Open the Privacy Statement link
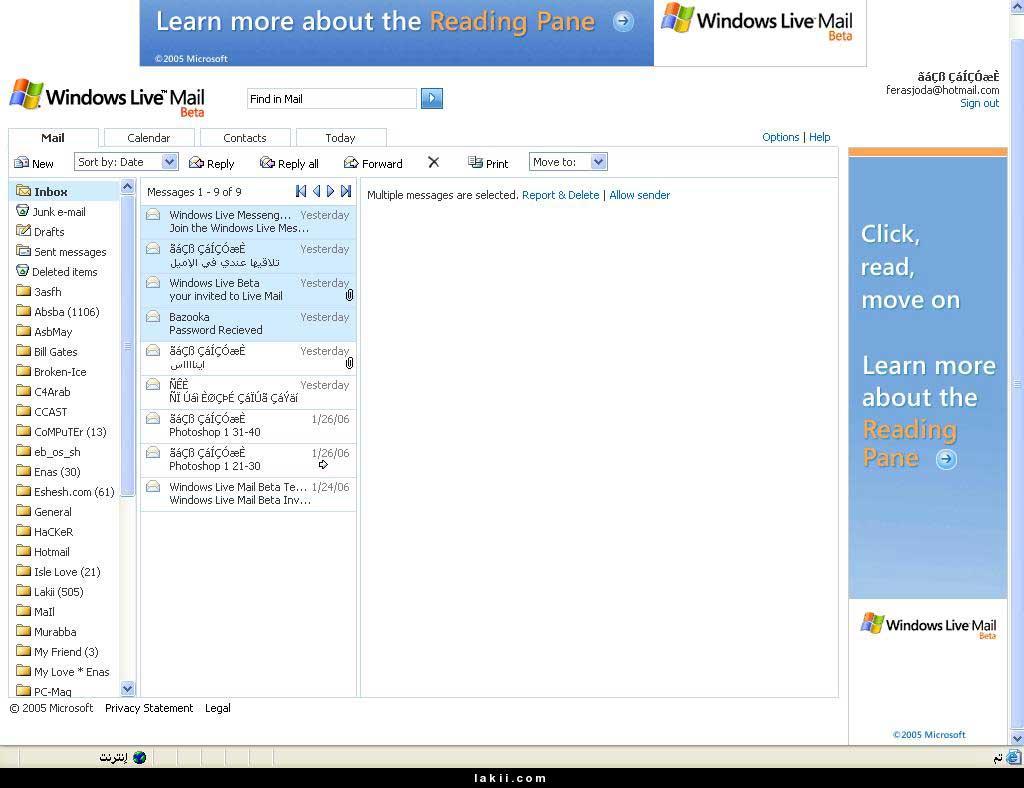 [x=149, y=708]
